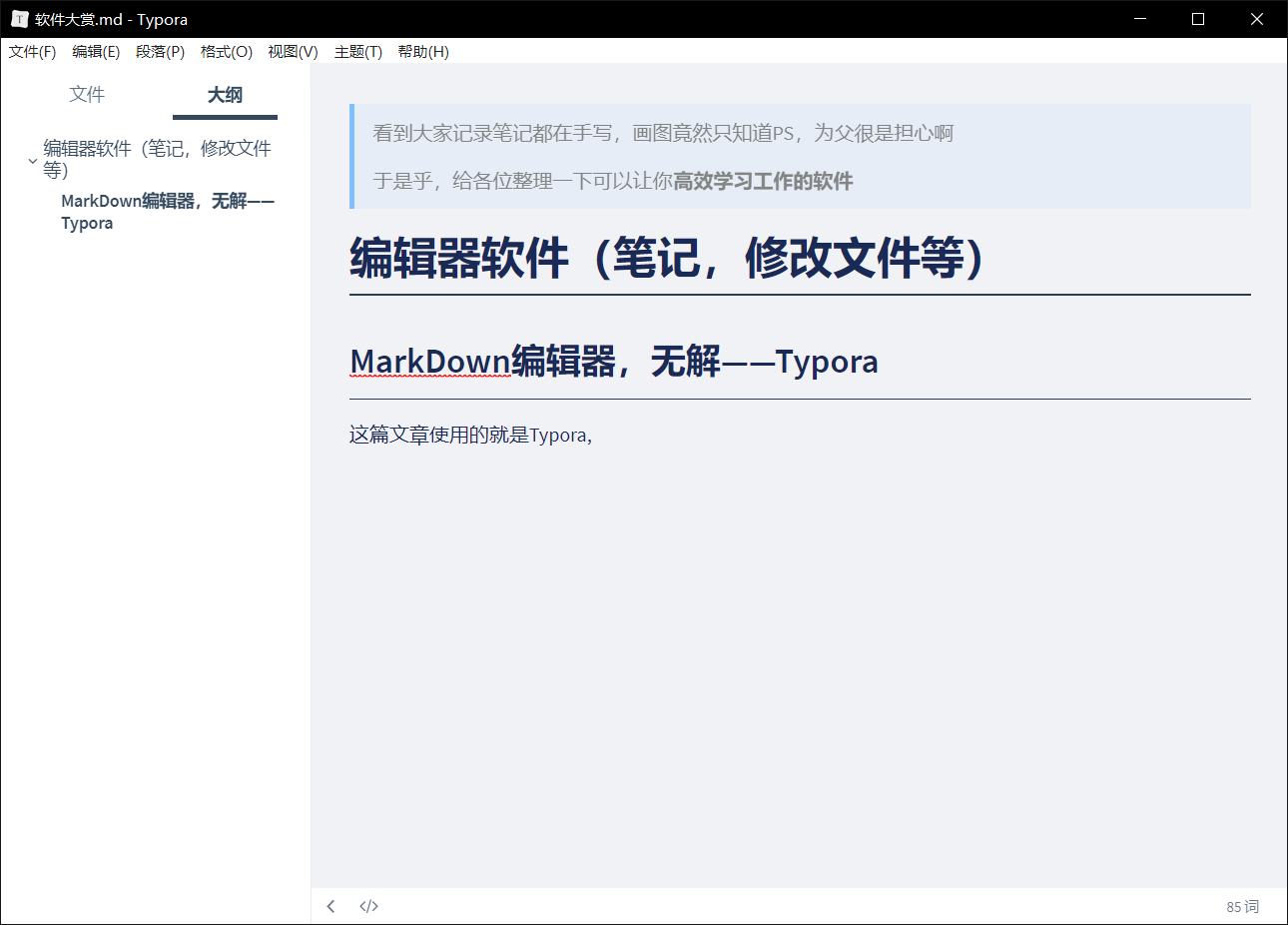Image resolution: width=1288 pixels, height=925 pixels.
Task: Open the 文件(F) menu
Action: (x=32, y=52)
